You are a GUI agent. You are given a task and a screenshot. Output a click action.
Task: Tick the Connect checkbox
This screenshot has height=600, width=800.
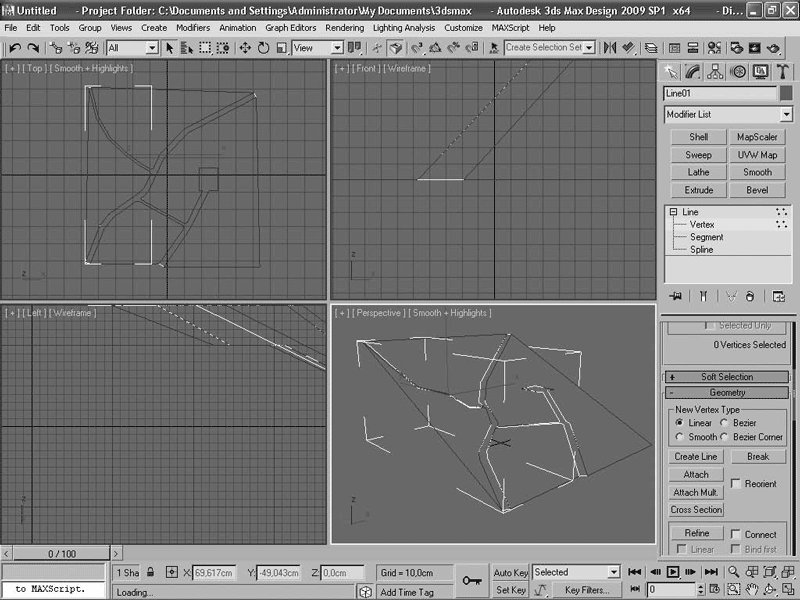(x=736, y=534)
